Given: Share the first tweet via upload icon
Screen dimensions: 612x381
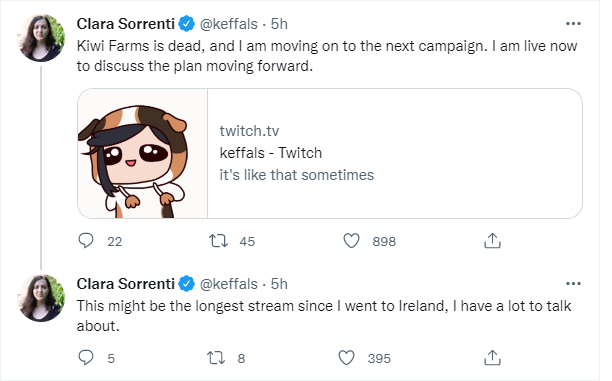Looking at the screenshot, I should click(x=492, y=240).
